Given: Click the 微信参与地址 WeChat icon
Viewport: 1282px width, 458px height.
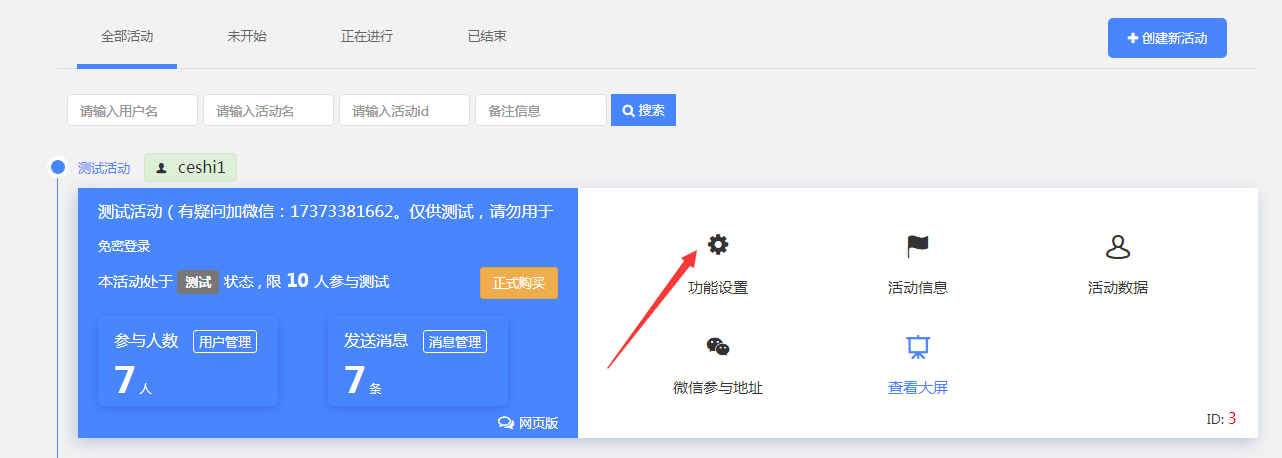Looking at the screenshot, I should pos(718,347).
